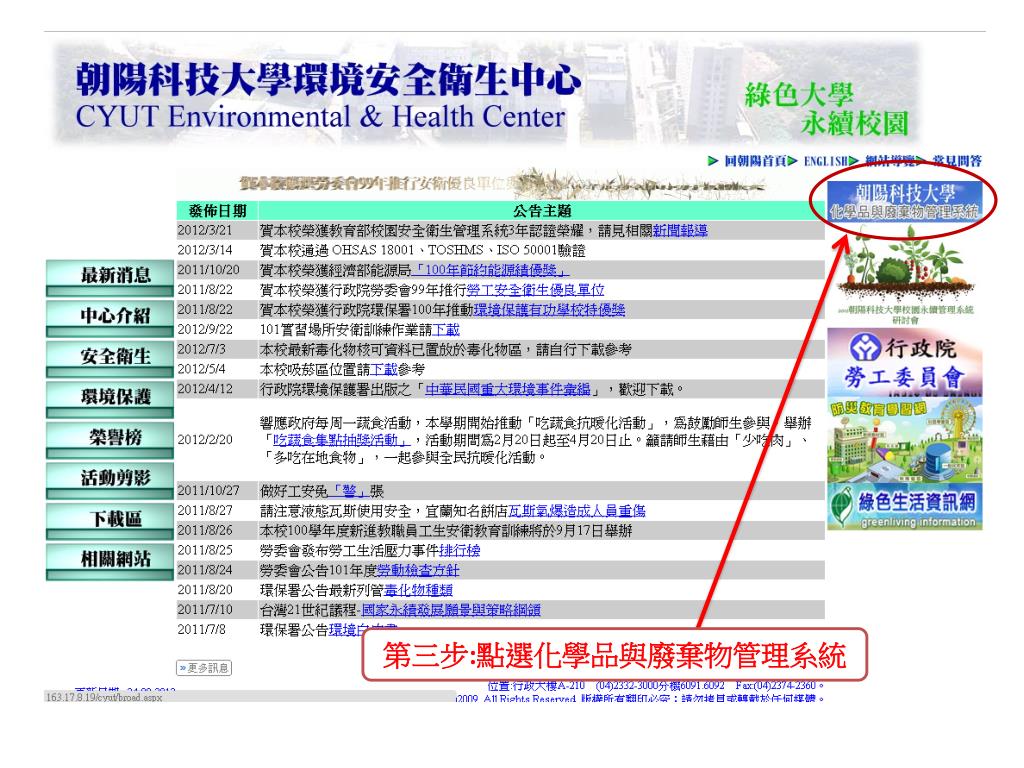Click the status bar URL 163.17.8.19/cyut/broad.aspx
Screen dimensions: 1024x768
click(104, 697)
